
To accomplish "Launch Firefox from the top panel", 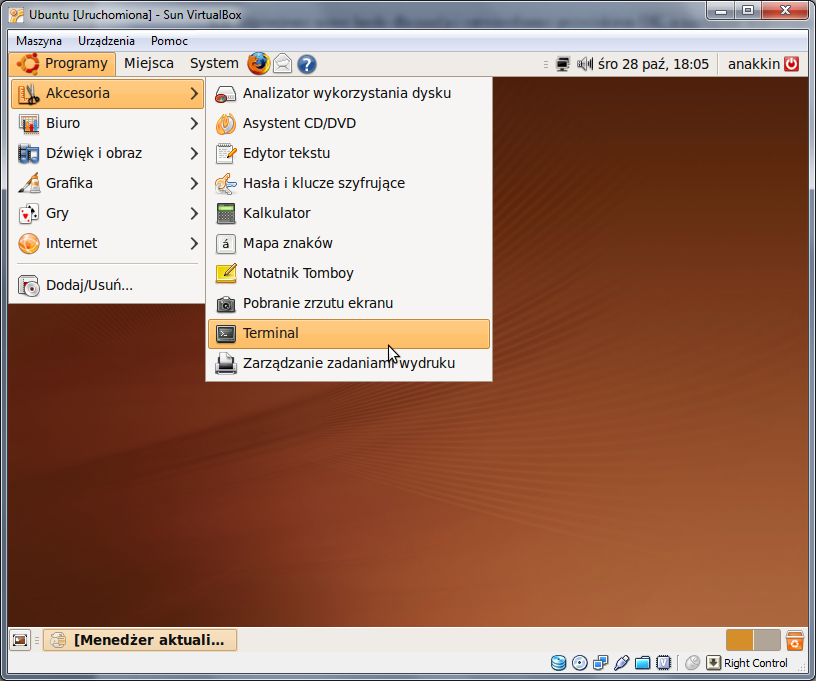I will [259, 64].
